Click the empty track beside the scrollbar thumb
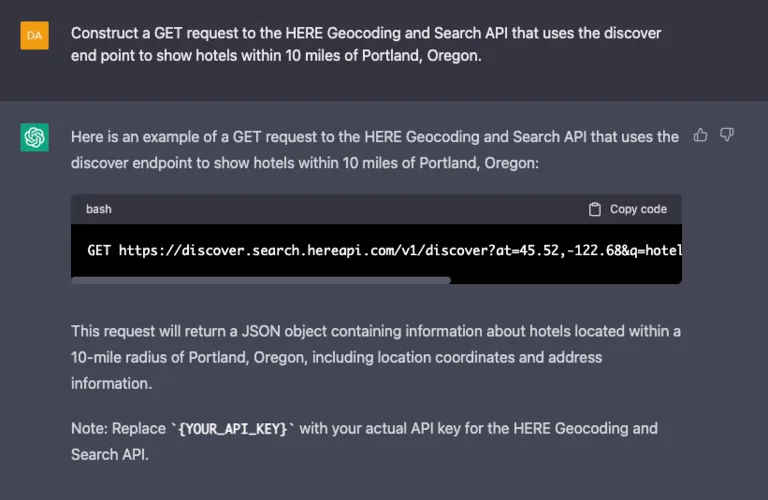Image resolution: width=768 pixels, height=500 pixels. tap(566, 280)
